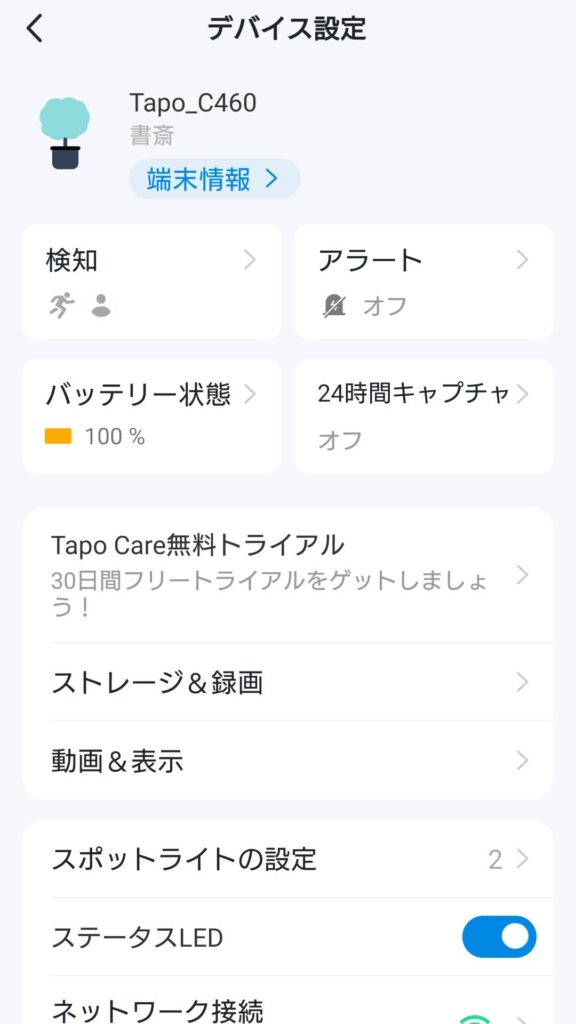Tap the person detection icon
Image resolution: width=576 pixels, height=1024 pixels.
point(101,305)
